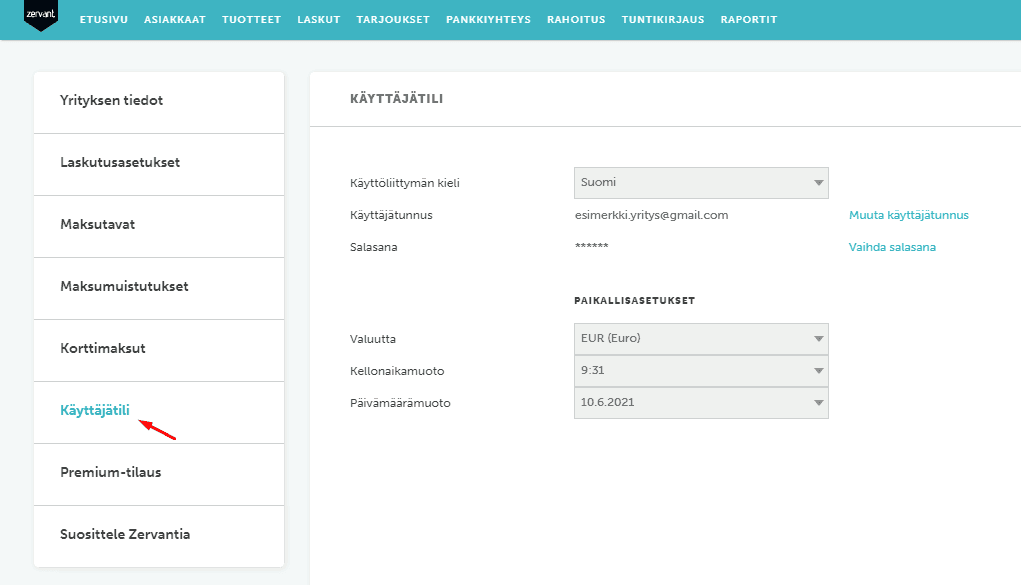The height and width of the screenshot is (585, 1021).
Task: Expand the Käyttöliittymän kieli dropdown
Action: coord(701,183)
